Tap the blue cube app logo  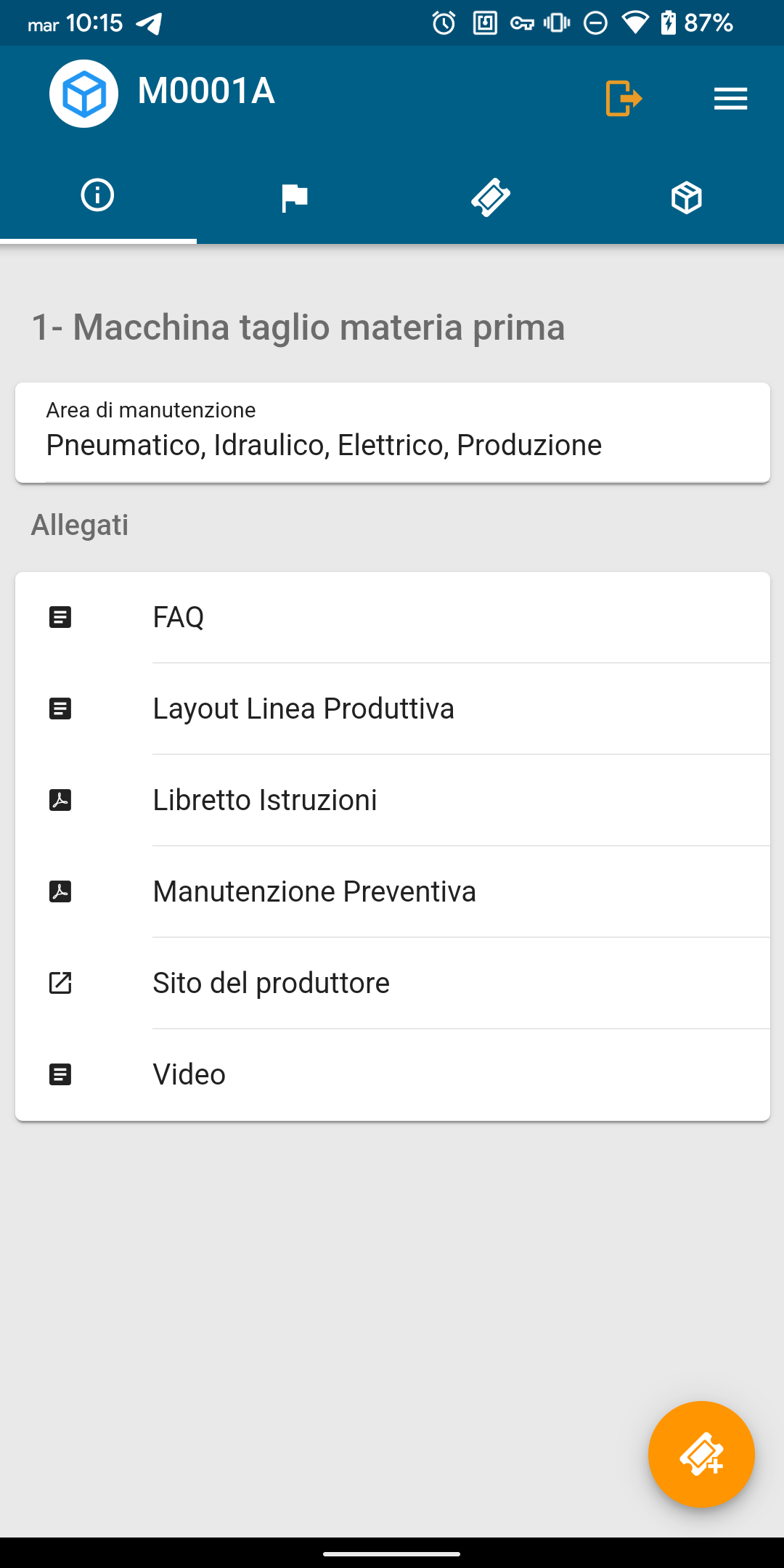(x=83, y=94)
